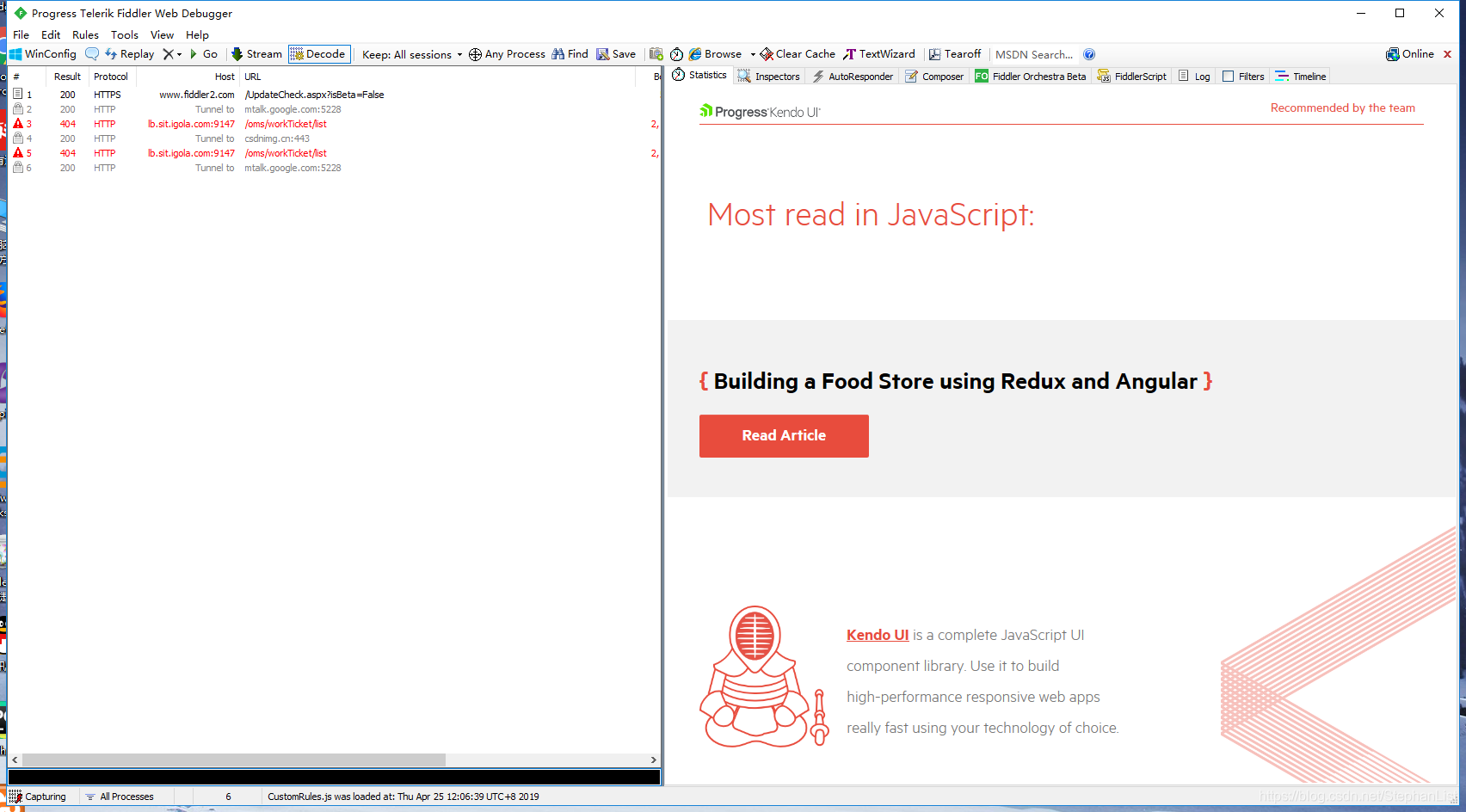Click the right arrow of horizontal scrollbar
The width and height of the screenshot is (1466, 812).
tap(654, 760)
